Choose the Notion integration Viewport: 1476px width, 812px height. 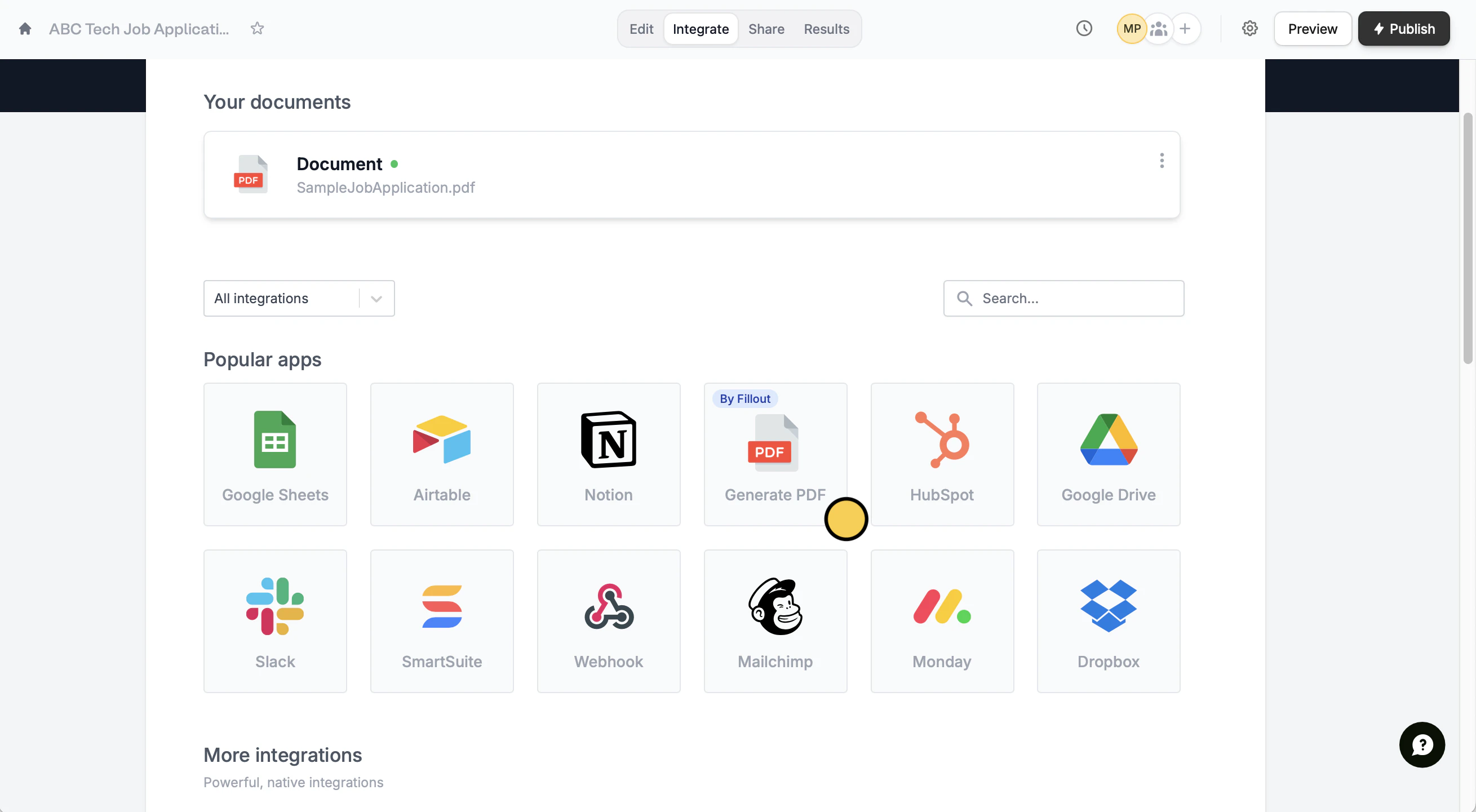(x=609, y=454)
